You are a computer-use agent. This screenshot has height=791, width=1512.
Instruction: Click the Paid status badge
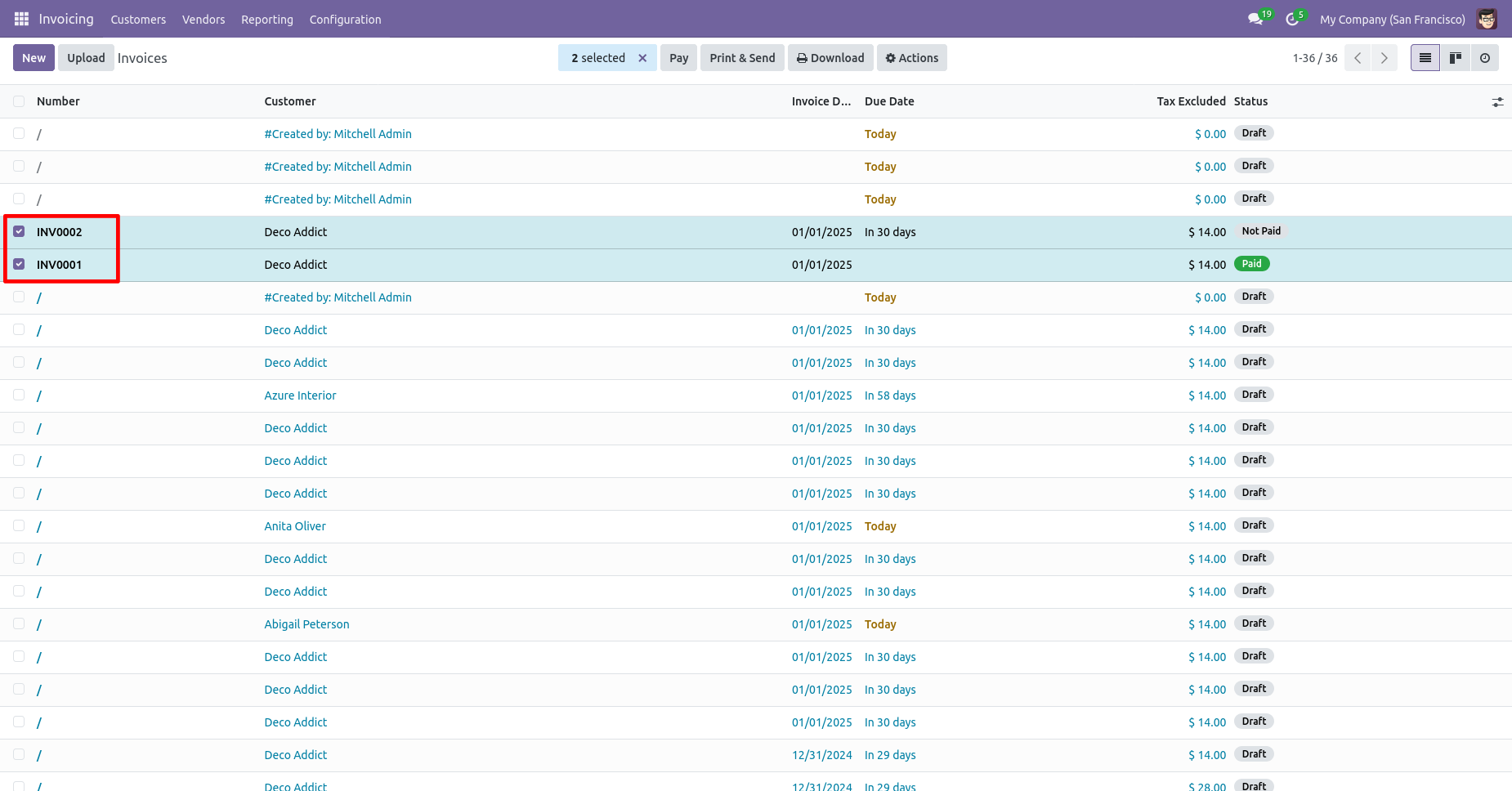click(x=1251, y=264)
